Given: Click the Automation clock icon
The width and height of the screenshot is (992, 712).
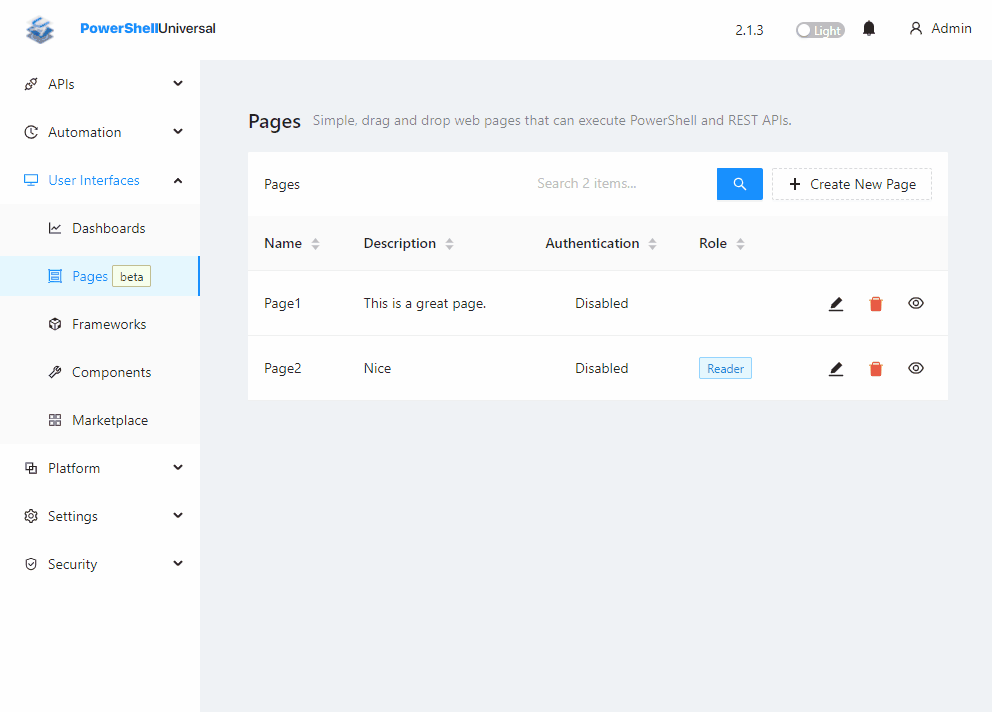Looking at the screenshot, I should tap(30, 132).
